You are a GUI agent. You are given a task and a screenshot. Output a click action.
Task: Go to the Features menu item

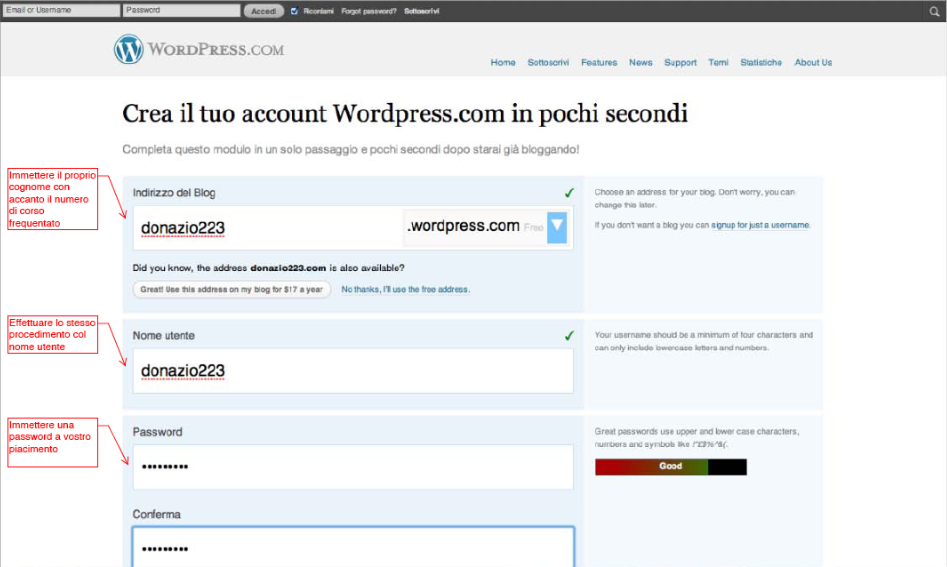click(x=599, y=62)
